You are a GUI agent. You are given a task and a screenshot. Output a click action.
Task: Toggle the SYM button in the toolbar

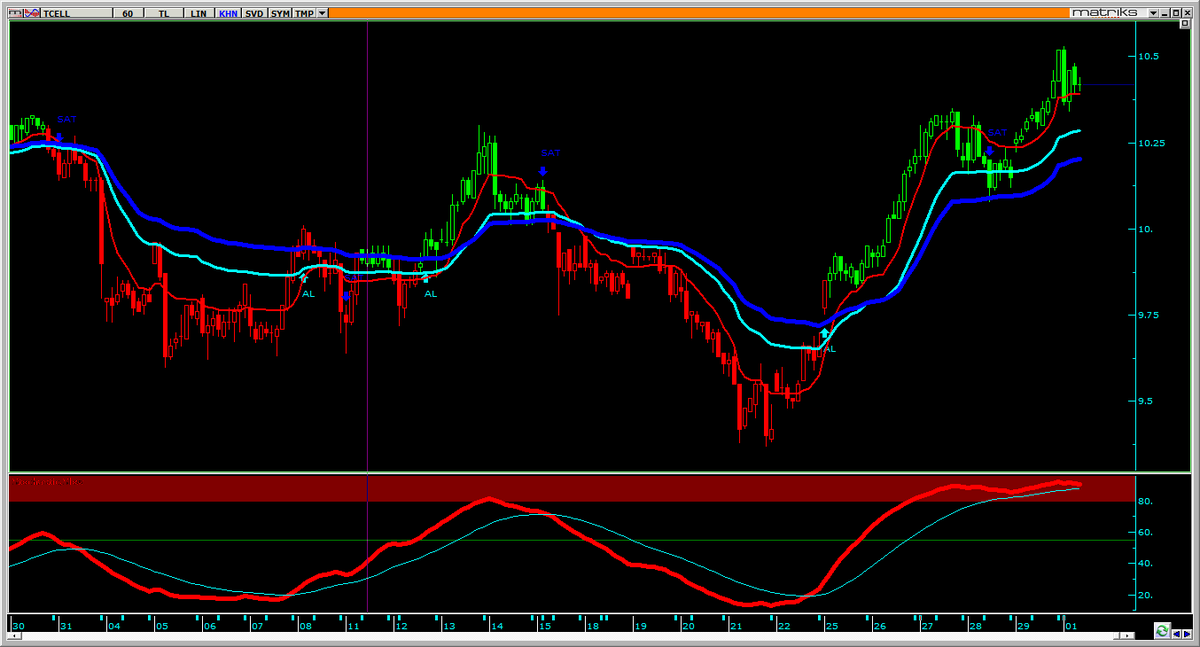point(280,13)
